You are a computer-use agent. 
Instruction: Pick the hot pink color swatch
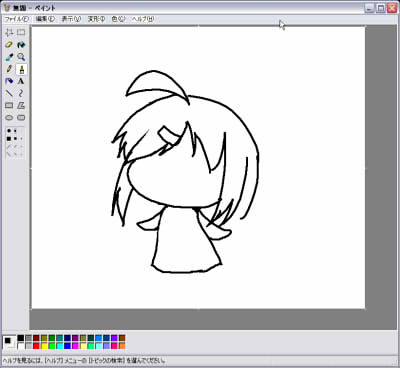coord(114,346)
